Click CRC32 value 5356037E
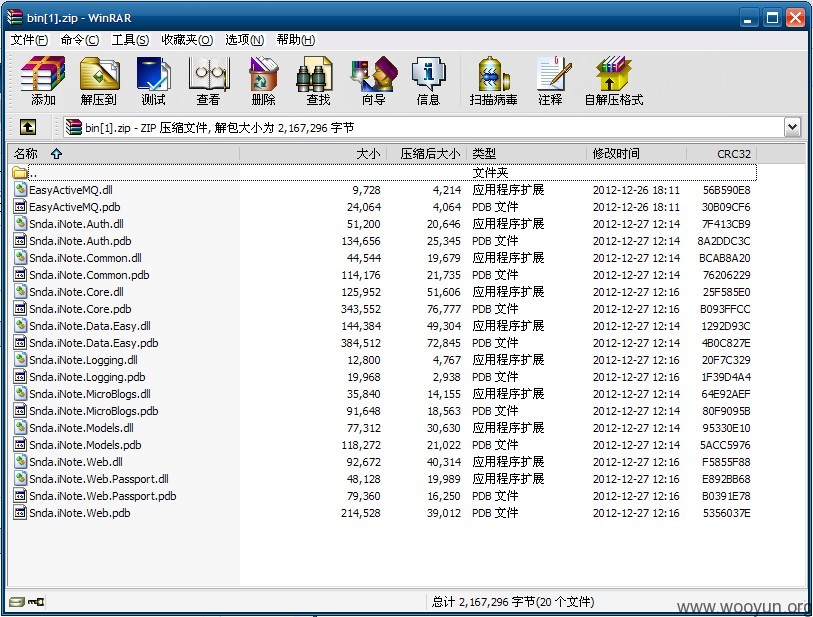 tap(726, 513)
